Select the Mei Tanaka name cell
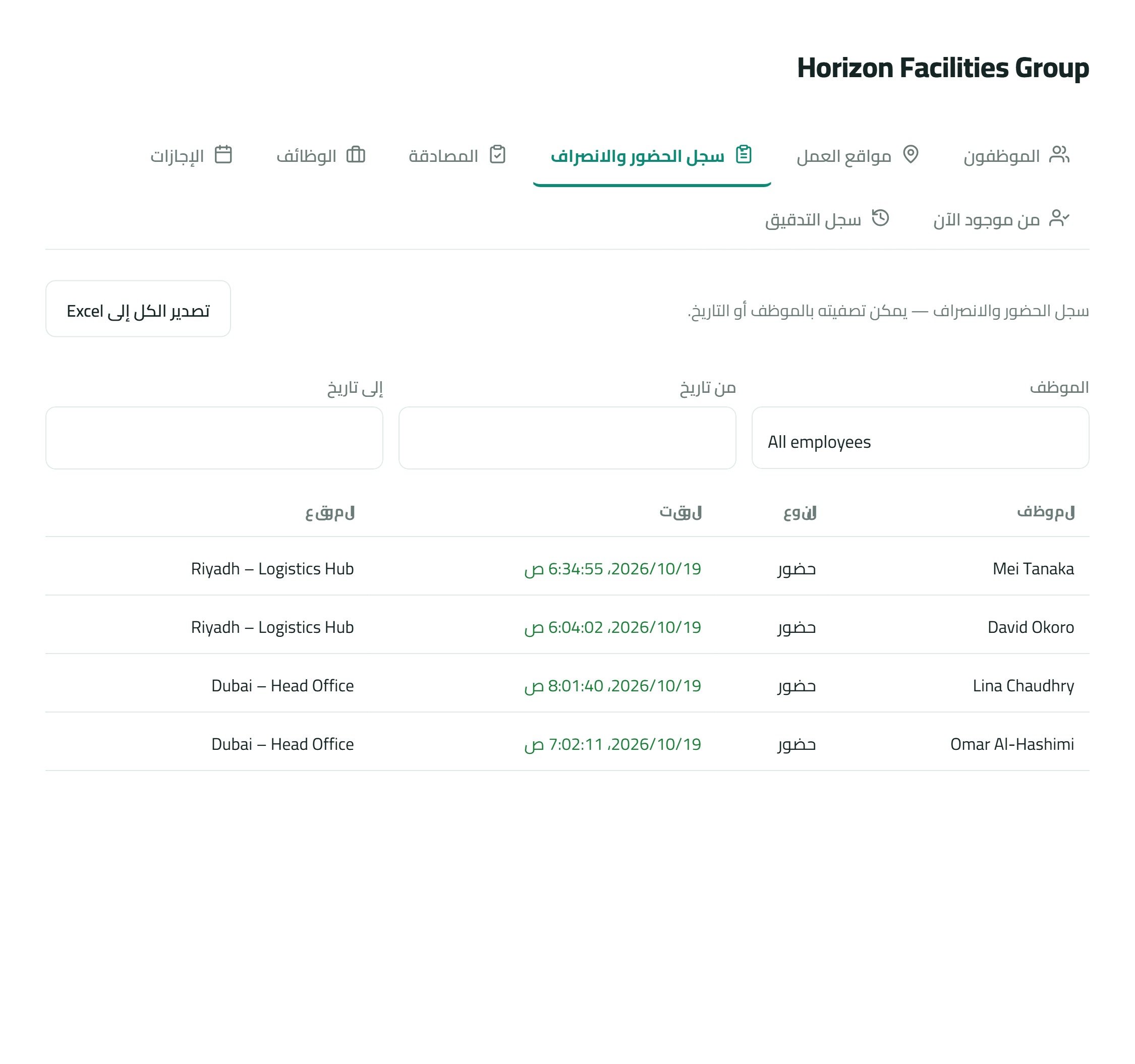Image resolution: width=1135 pixels, height=1064 pixels. coord(1033,569)
